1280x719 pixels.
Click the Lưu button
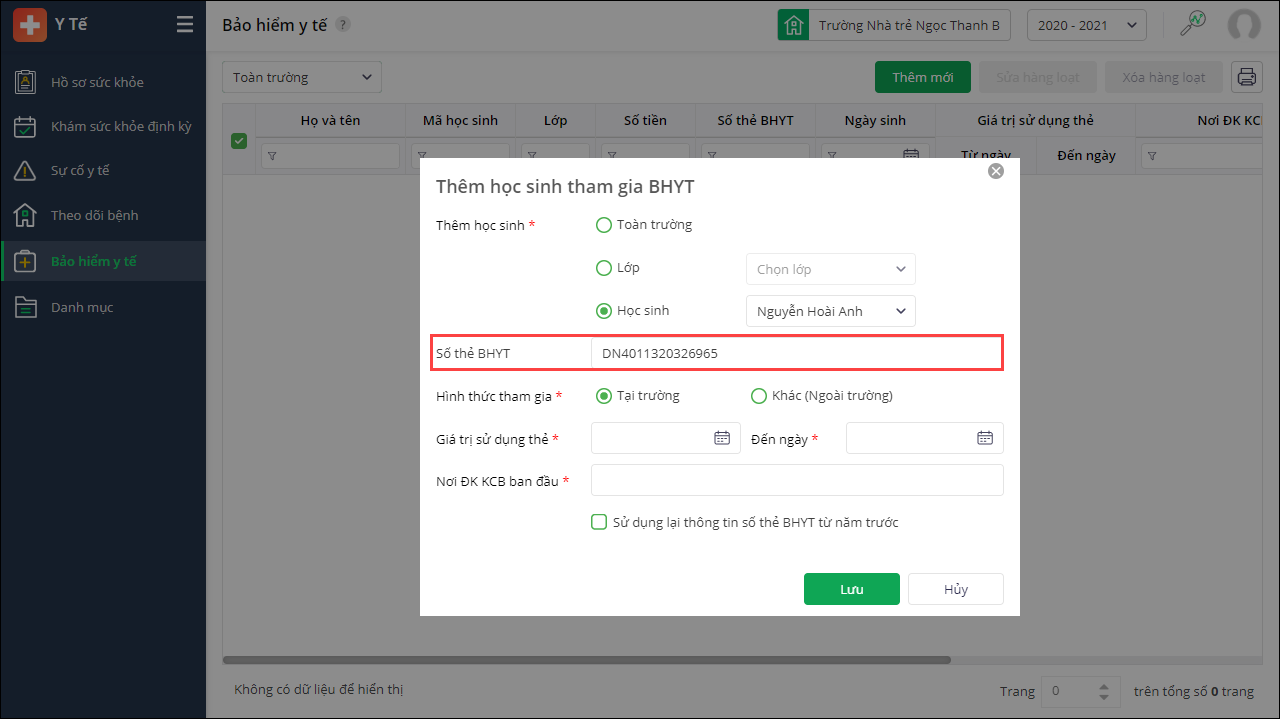(851, 589)
